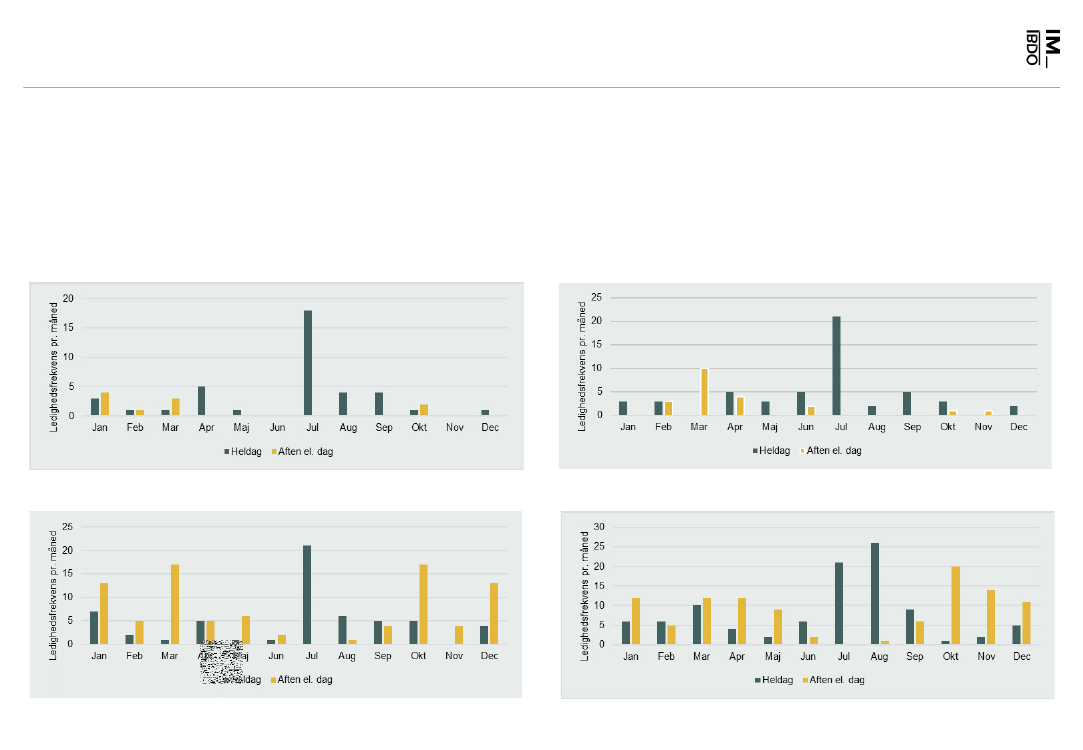This screenshot has width=1083, height=750.
Task: Select the Sep Heldag bar in top-right chart
Action: click(x=907, y=403)
